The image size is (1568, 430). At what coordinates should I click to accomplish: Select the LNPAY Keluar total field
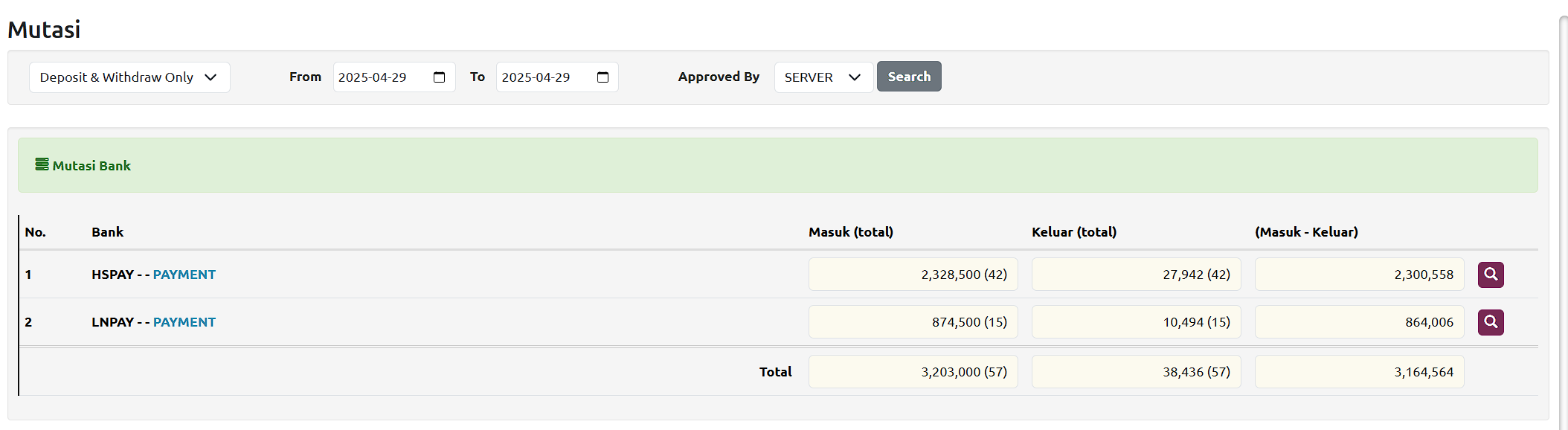click(1136, 322)
